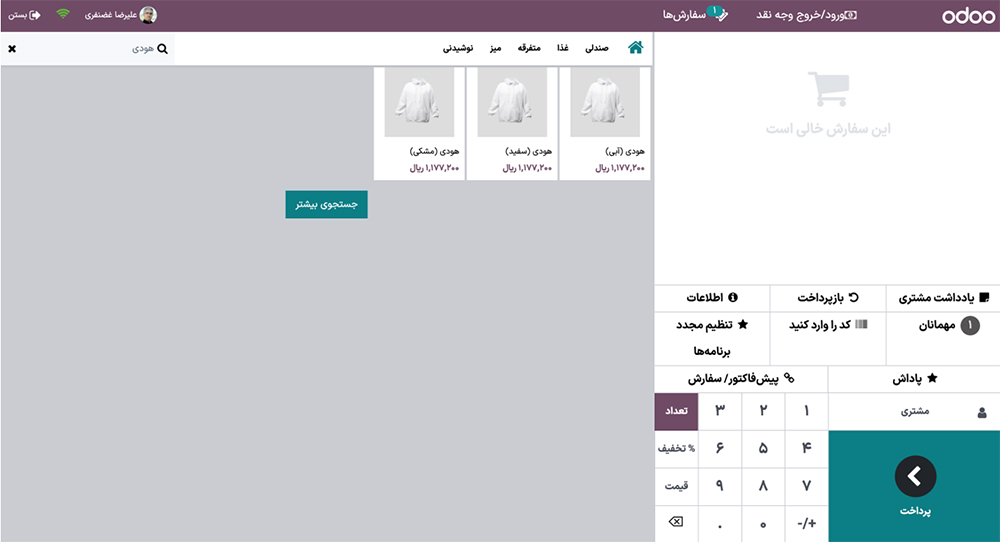Image resolution: width=1000 pixels, height=542 pixels.
Task: Click the جستجوی بیشتر button
Action: click(x=326, y=204)
